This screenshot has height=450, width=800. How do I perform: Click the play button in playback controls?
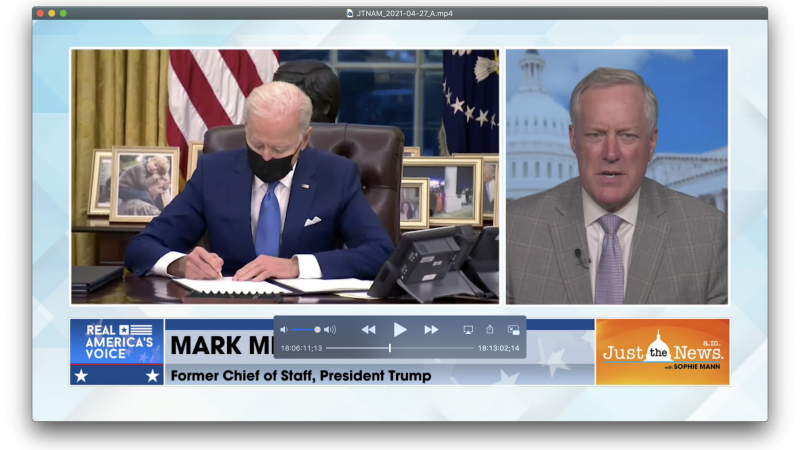[x=400, y=330]
